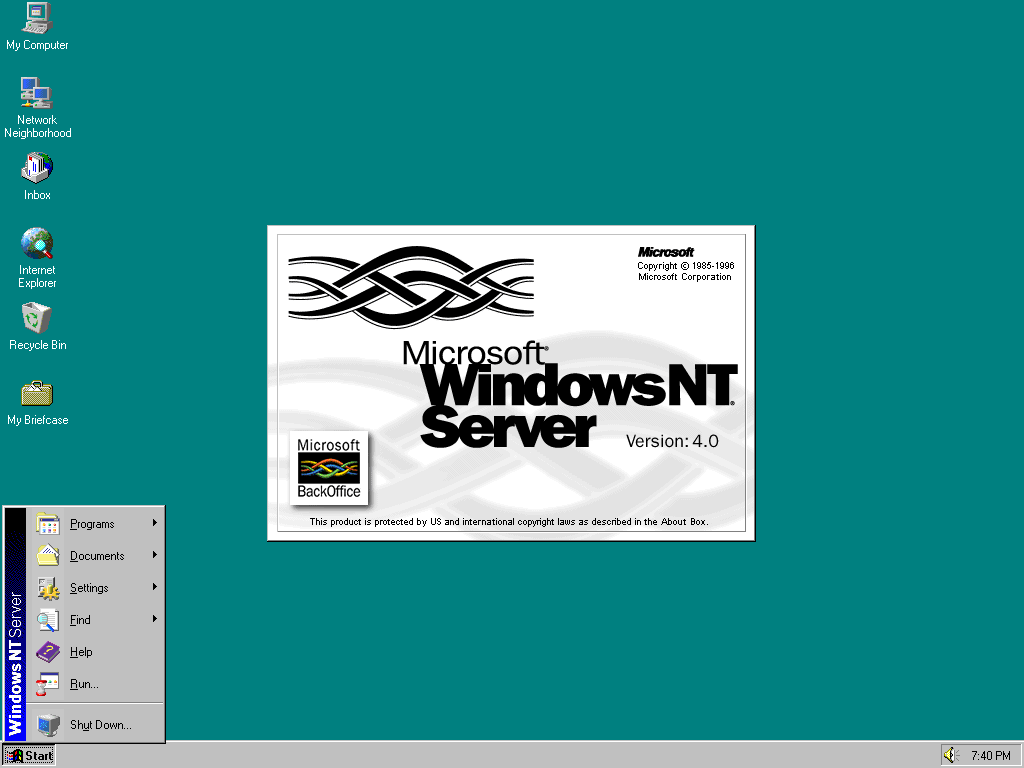Open the Documents menu entry
Screen dimensions: 1024x768
click(96, 556)
